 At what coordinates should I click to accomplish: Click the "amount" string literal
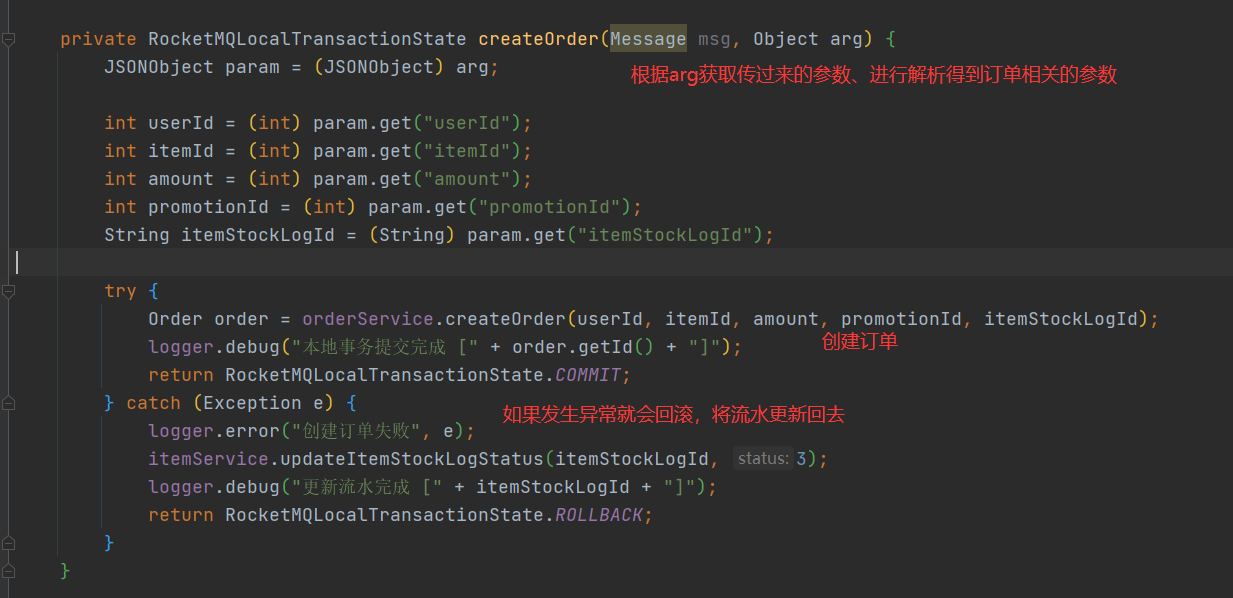tap(467, 179)
